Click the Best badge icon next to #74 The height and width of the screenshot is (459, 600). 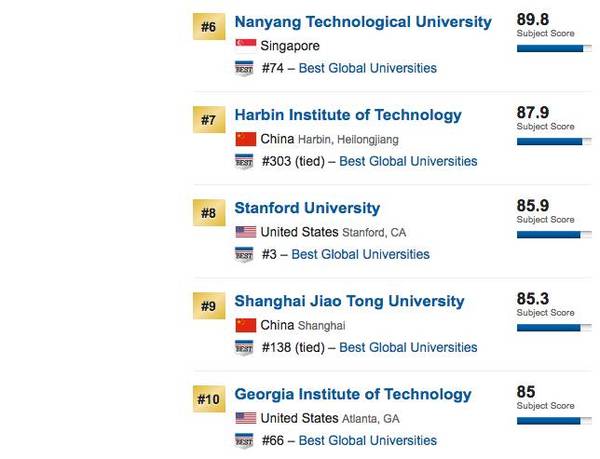[x=244, y=68]
